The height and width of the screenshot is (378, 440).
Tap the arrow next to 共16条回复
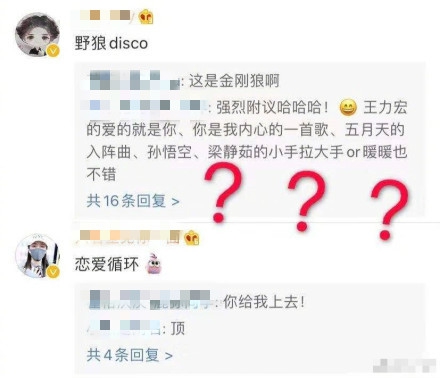point(175,201)
